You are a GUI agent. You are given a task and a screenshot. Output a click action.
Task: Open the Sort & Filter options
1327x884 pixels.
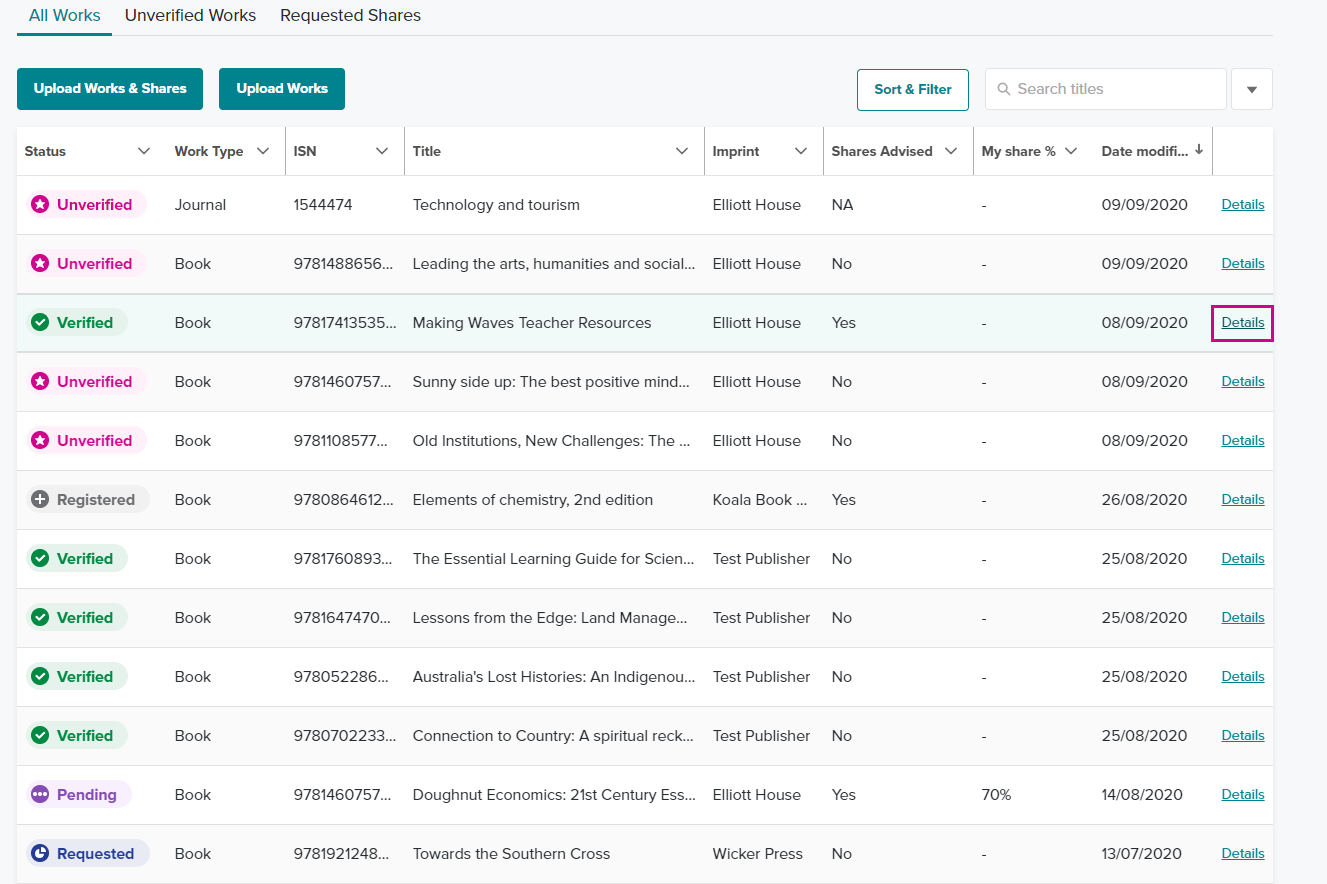913,89
